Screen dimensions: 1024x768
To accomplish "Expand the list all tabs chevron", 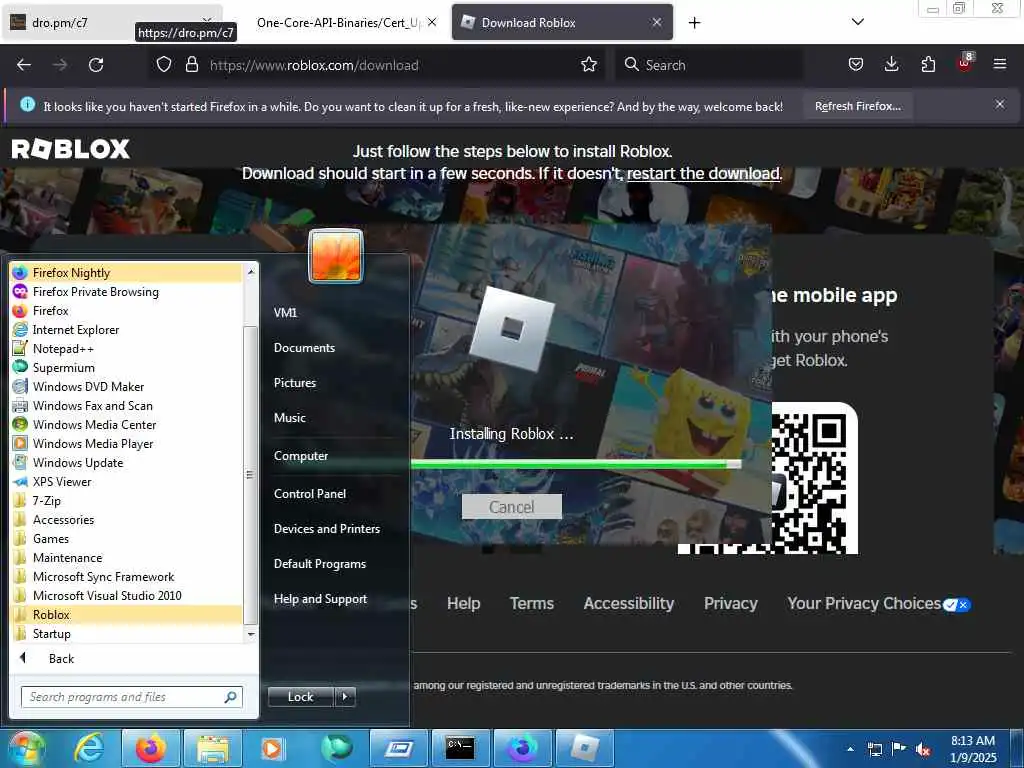I will pos(858,22).
